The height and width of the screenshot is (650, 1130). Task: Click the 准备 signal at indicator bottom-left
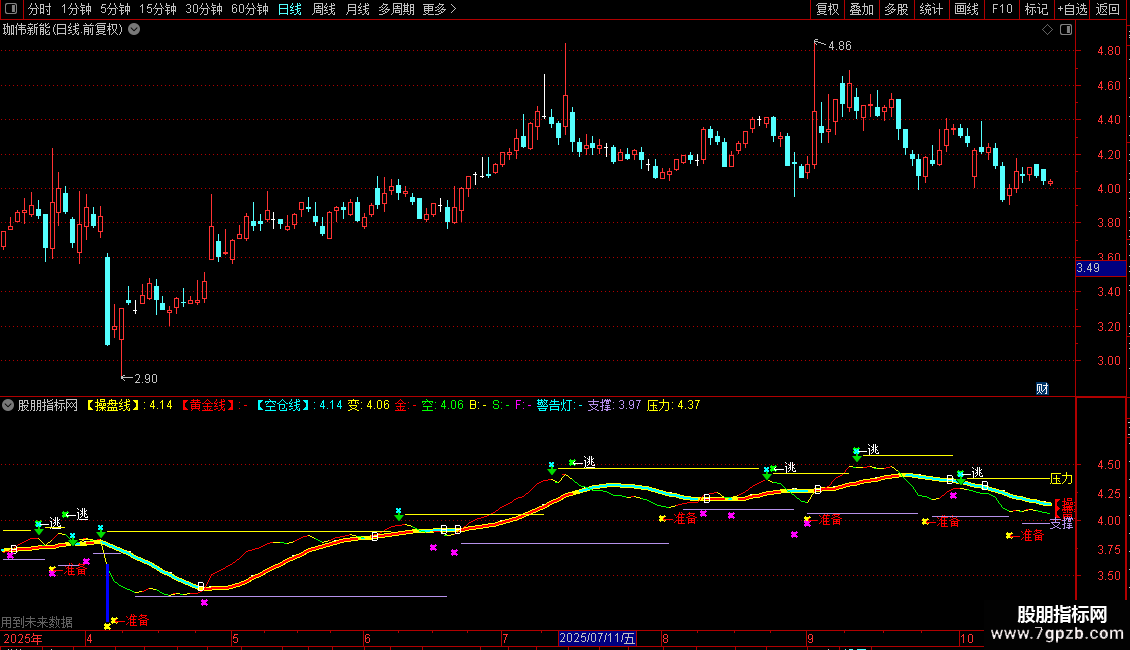pos(137,620)
